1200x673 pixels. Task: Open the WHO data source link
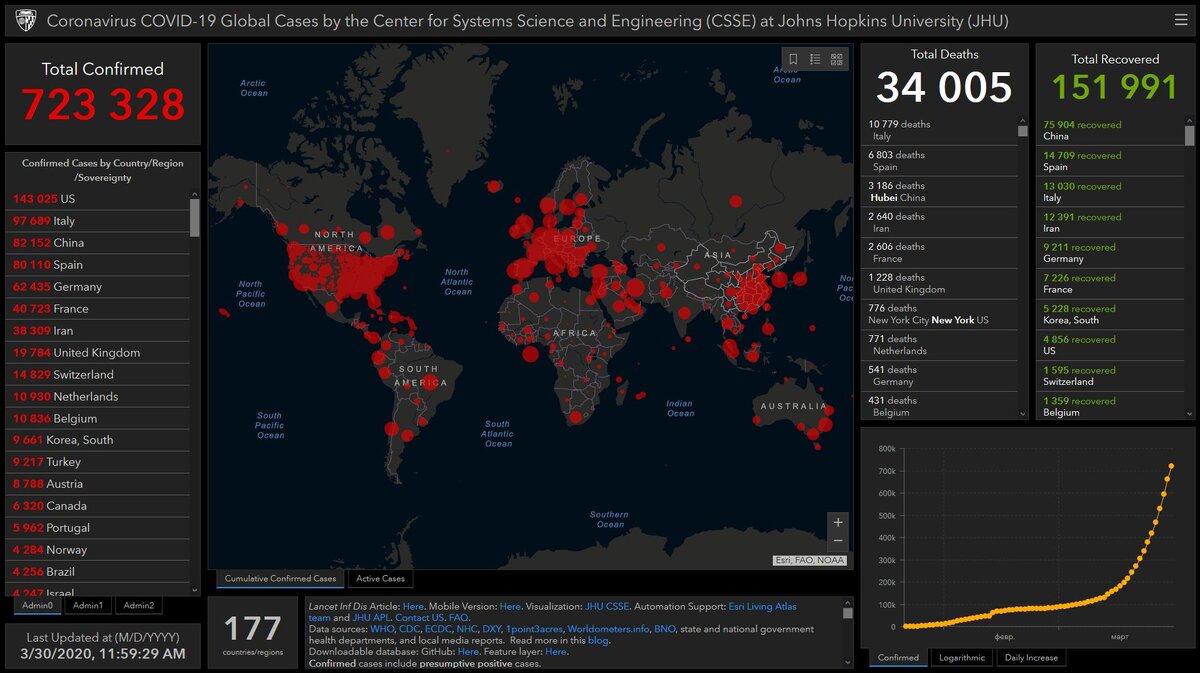[x=382, y=629]
